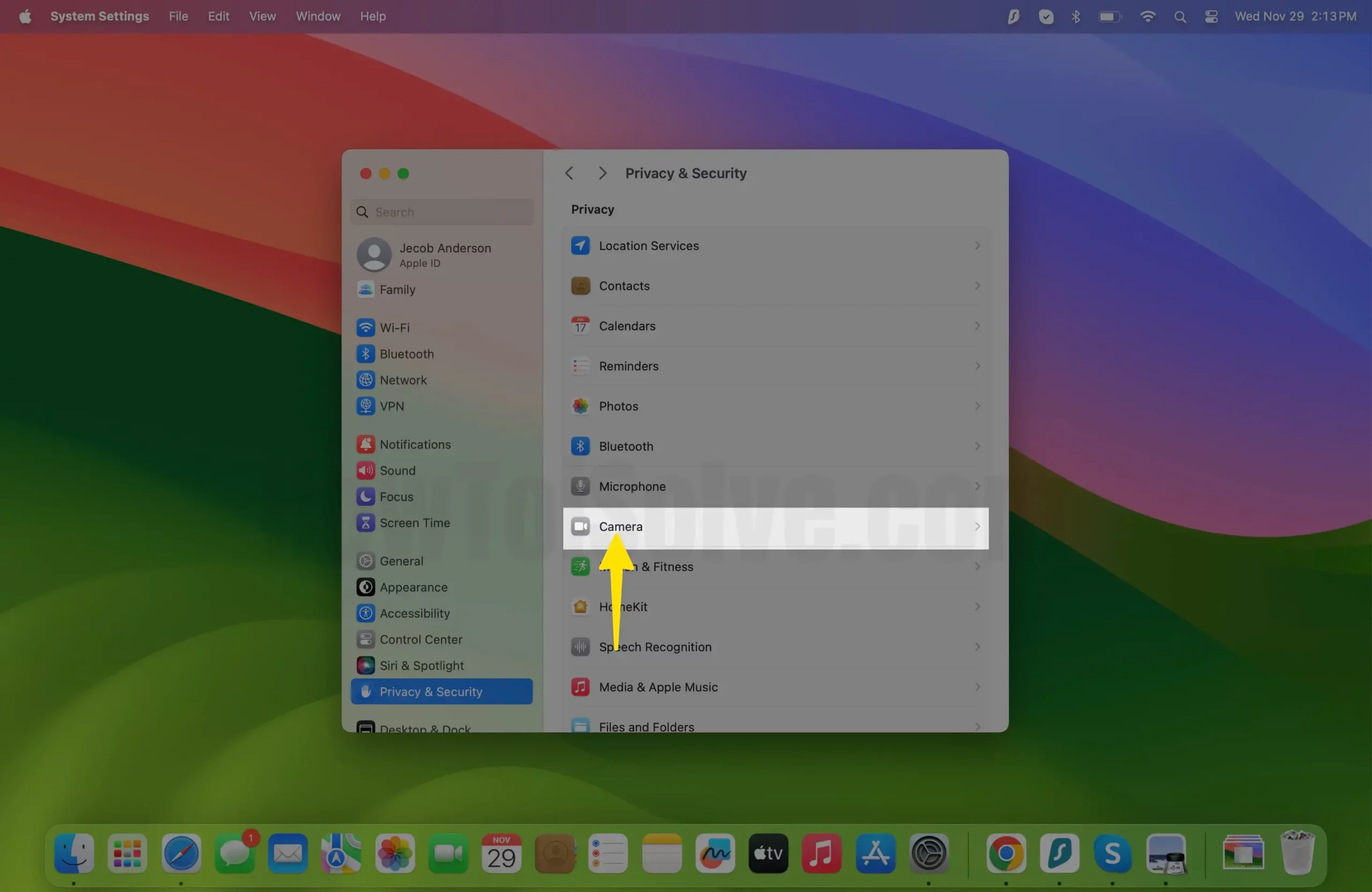1372x892 pixels.
Task: Open Location Services arrow icon
Action: (x=580, y=245)
